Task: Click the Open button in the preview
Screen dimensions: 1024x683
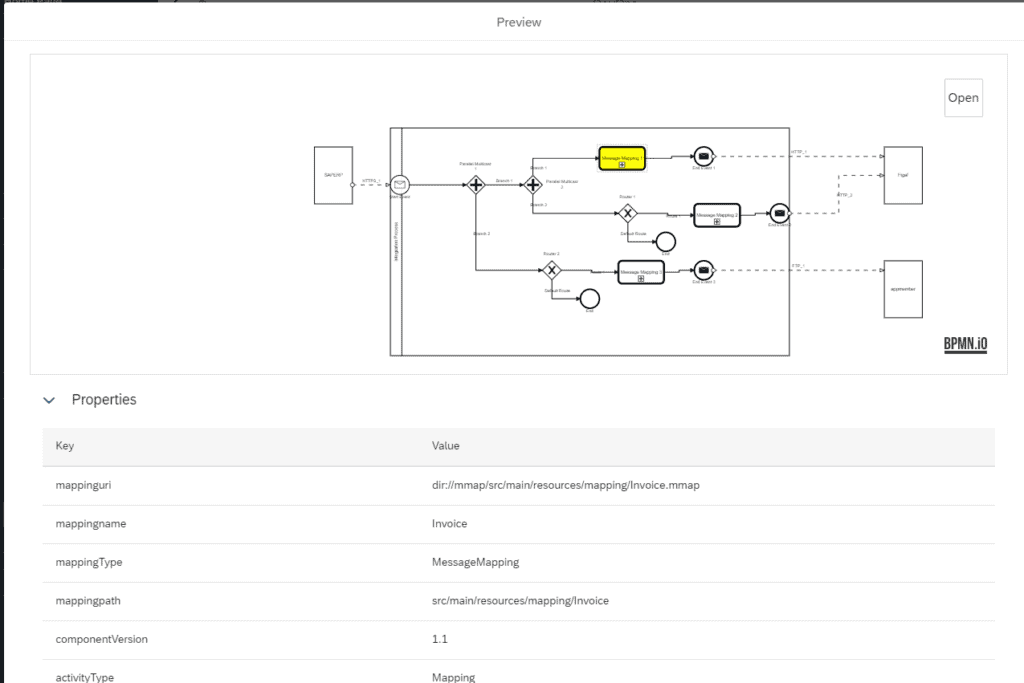Action: click(963, 98)
